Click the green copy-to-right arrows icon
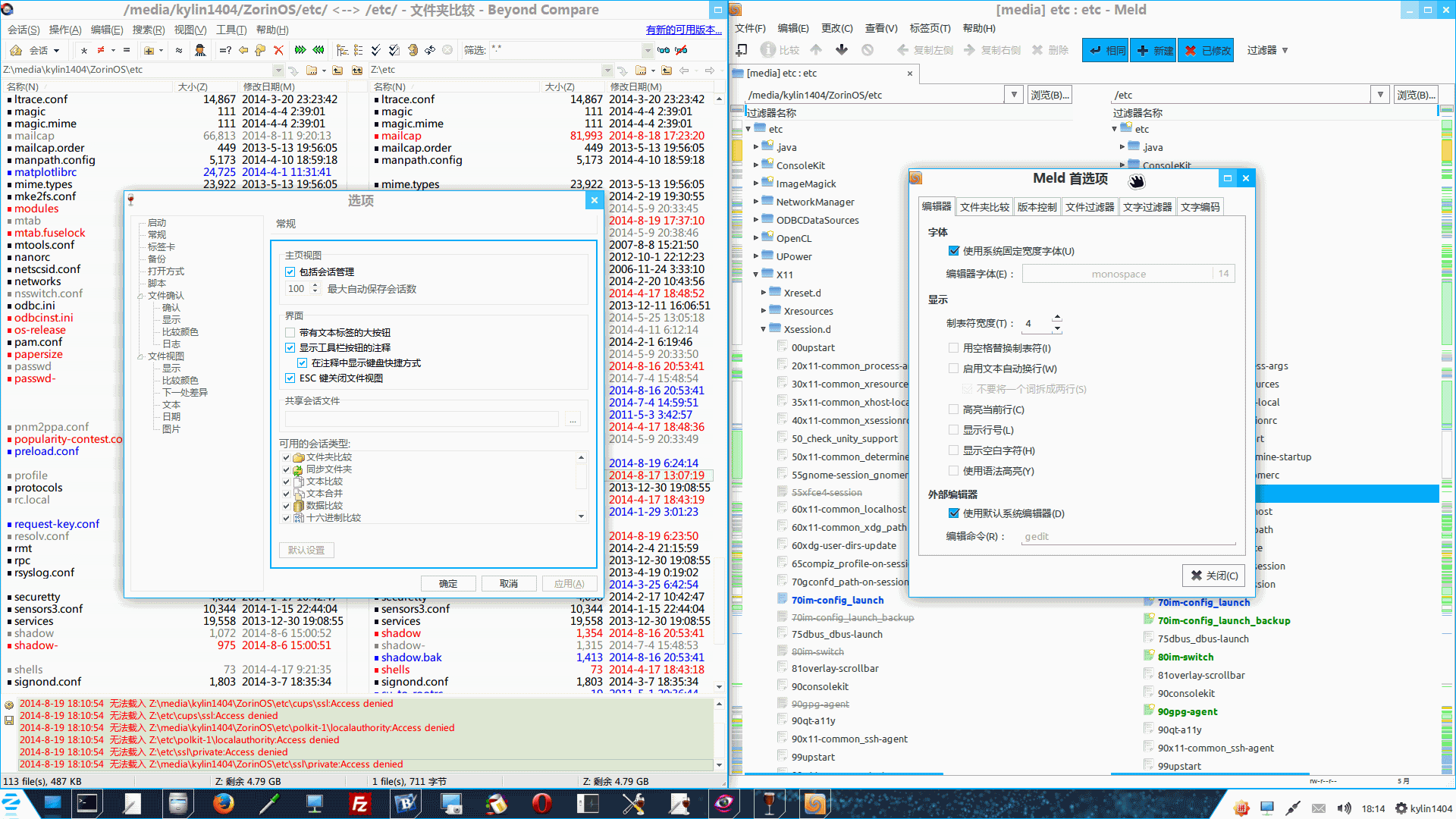 pos(300,50)
